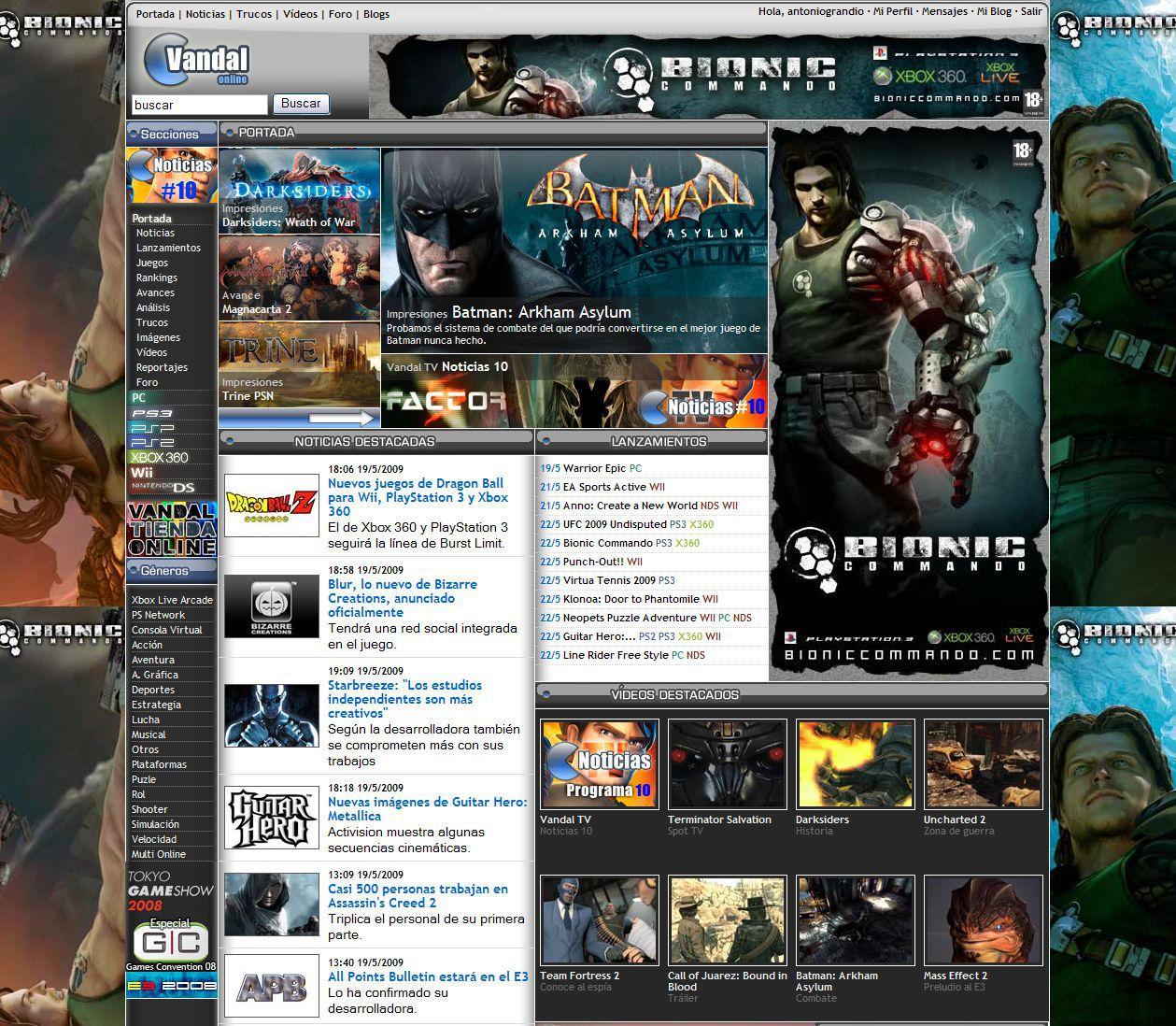
Task: Open Rankings in the Secciones sidebar
Action: [156, 278]
